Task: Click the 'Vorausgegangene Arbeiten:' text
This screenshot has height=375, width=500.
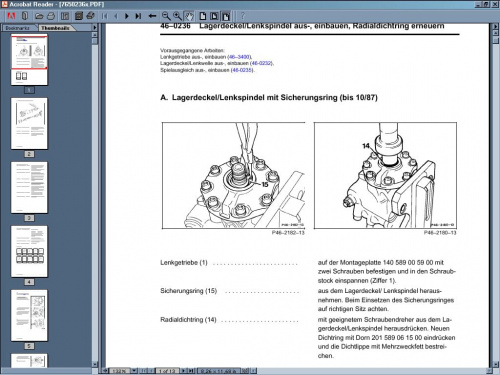Action: point(192,51)
